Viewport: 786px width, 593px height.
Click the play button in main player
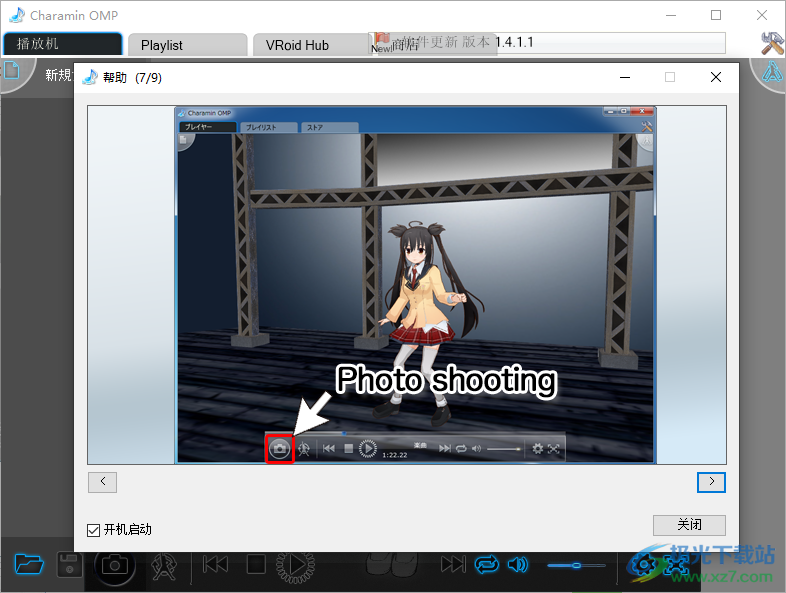pyautogui.click(x=296, y=565)
